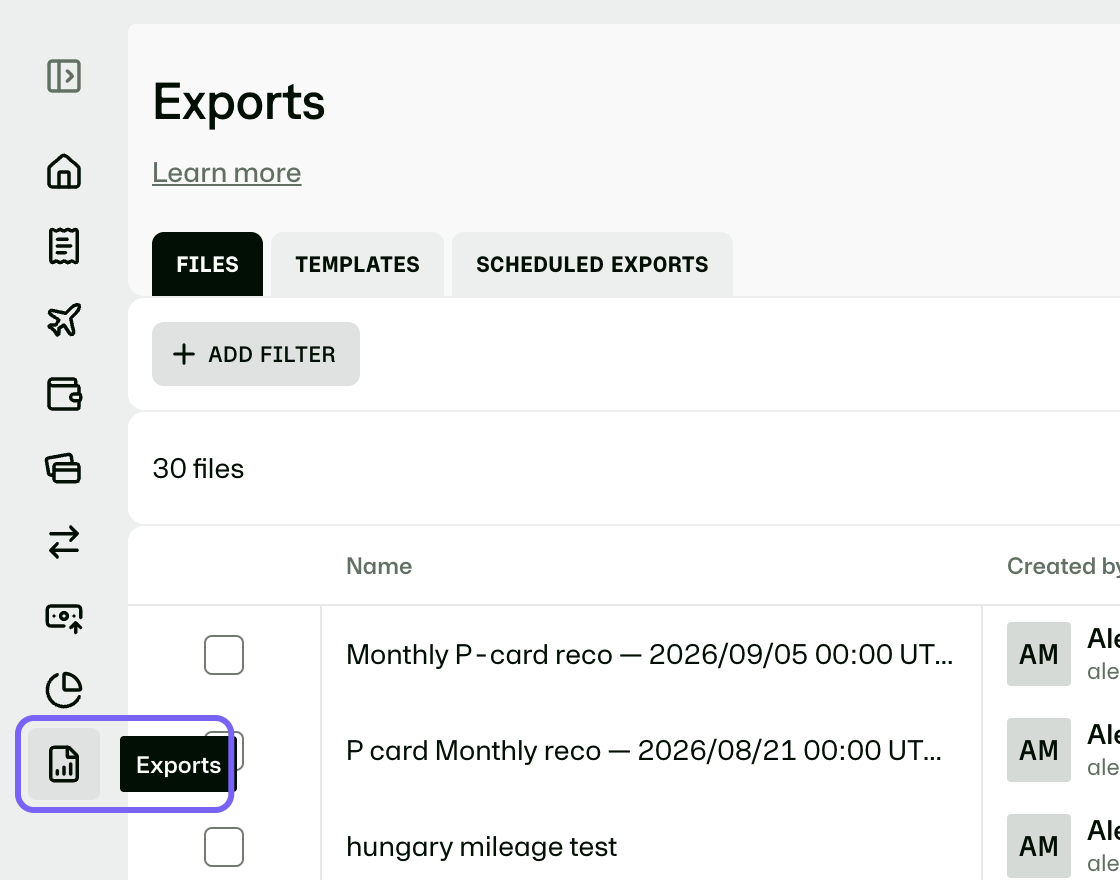
Task: Open the banknote with up-arrow icon
Action: (x=64, y=618)
